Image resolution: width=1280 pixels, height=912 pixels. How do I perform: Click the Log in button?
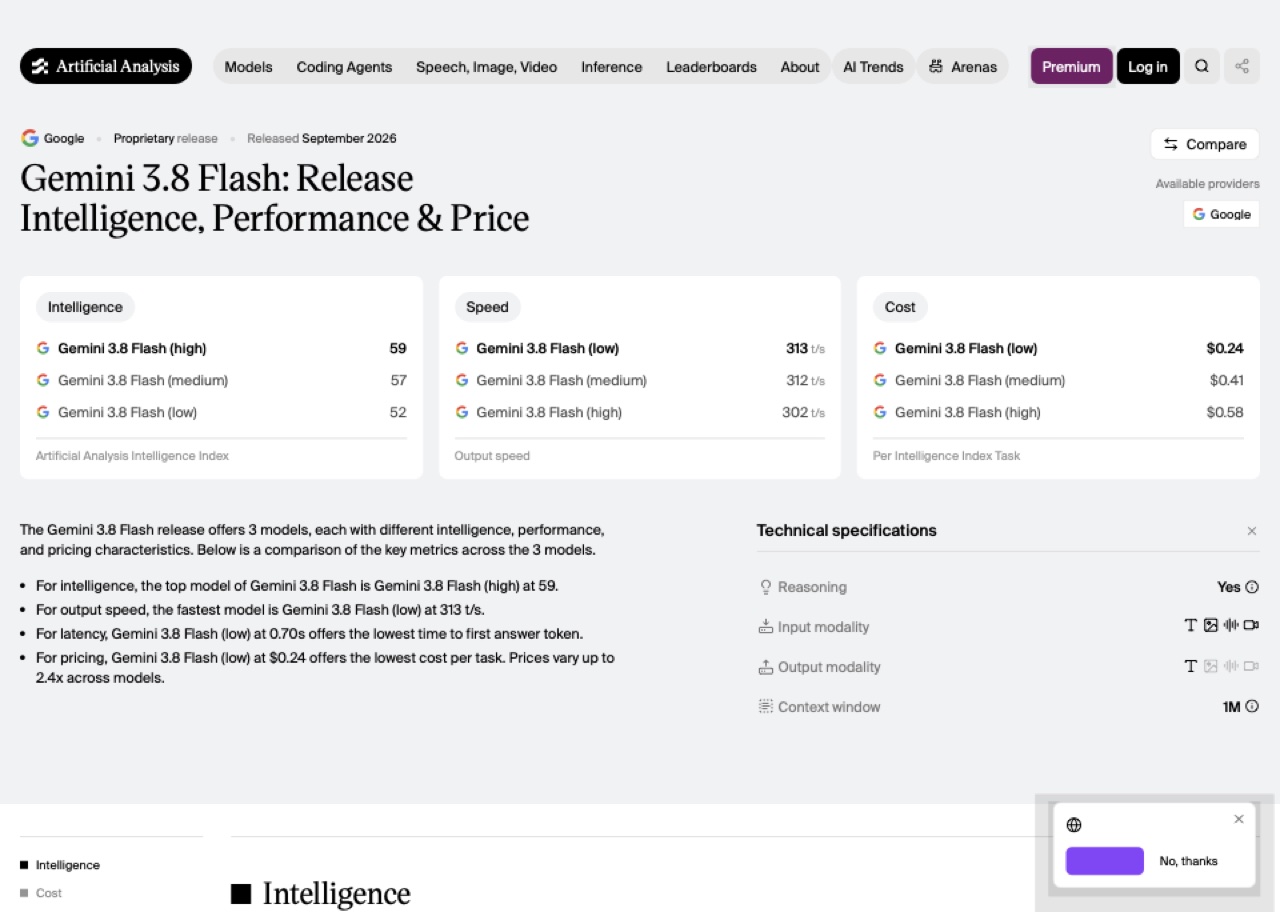(1148, 67)
